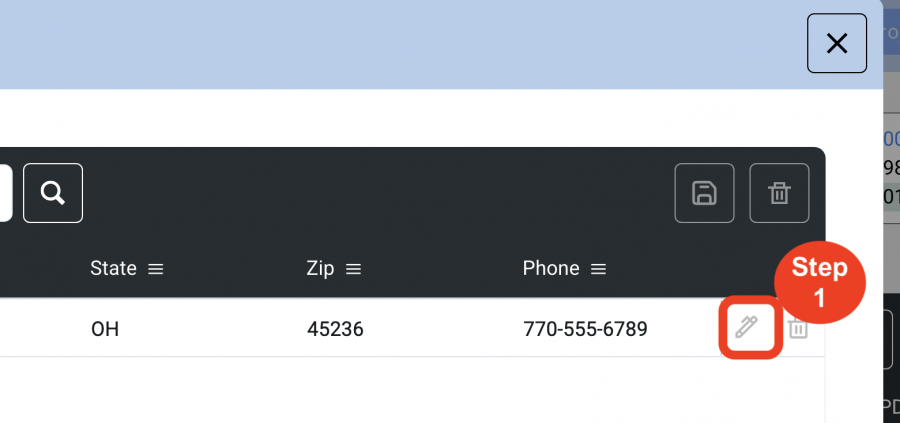Focus the search input left of the magnifier
Screen dimensions: 900x423
[6, 193]
